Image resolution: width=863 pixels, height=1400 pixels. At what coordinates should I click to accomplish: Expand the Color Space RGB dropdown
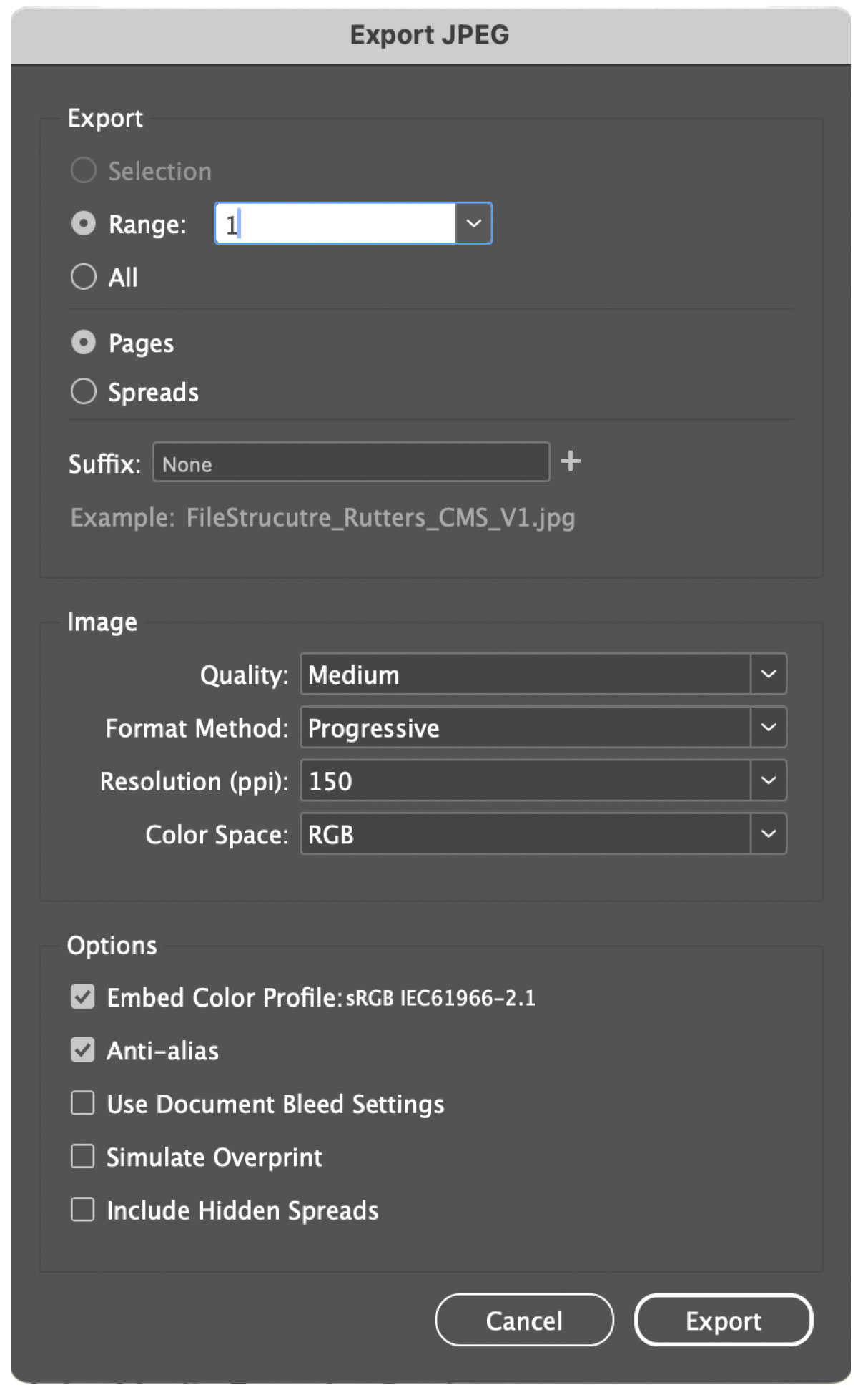(543, 834)
